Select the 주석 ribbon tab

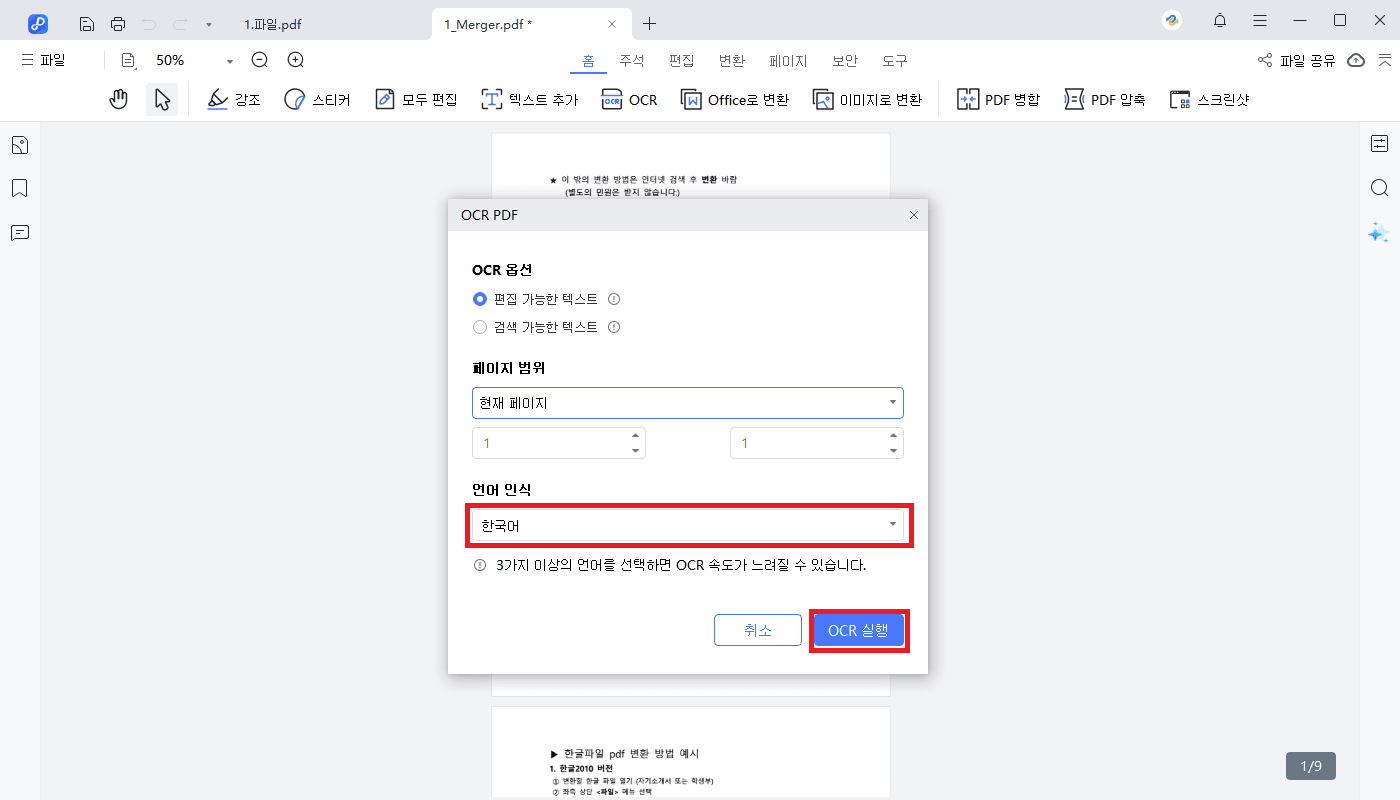tap(631, 60)
